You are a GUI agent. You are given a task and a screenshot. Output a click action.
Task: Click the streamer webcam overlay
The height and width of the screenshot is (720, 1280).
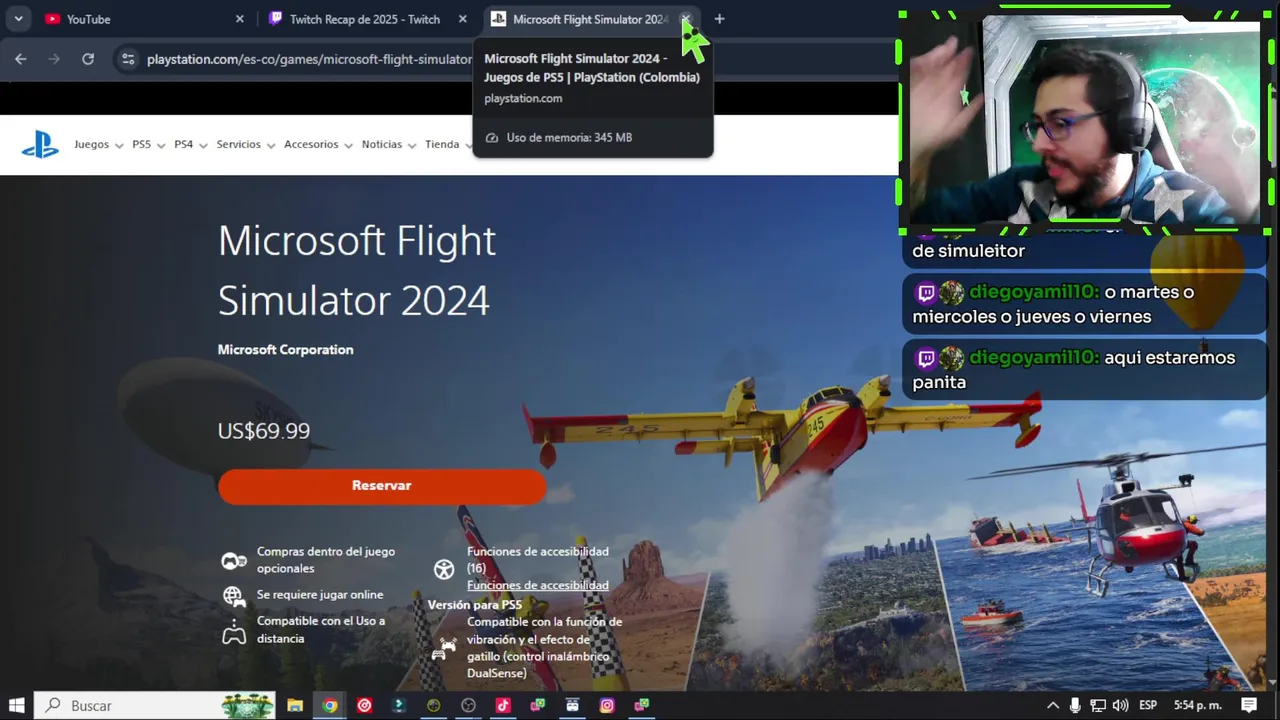coord(1085,122)
